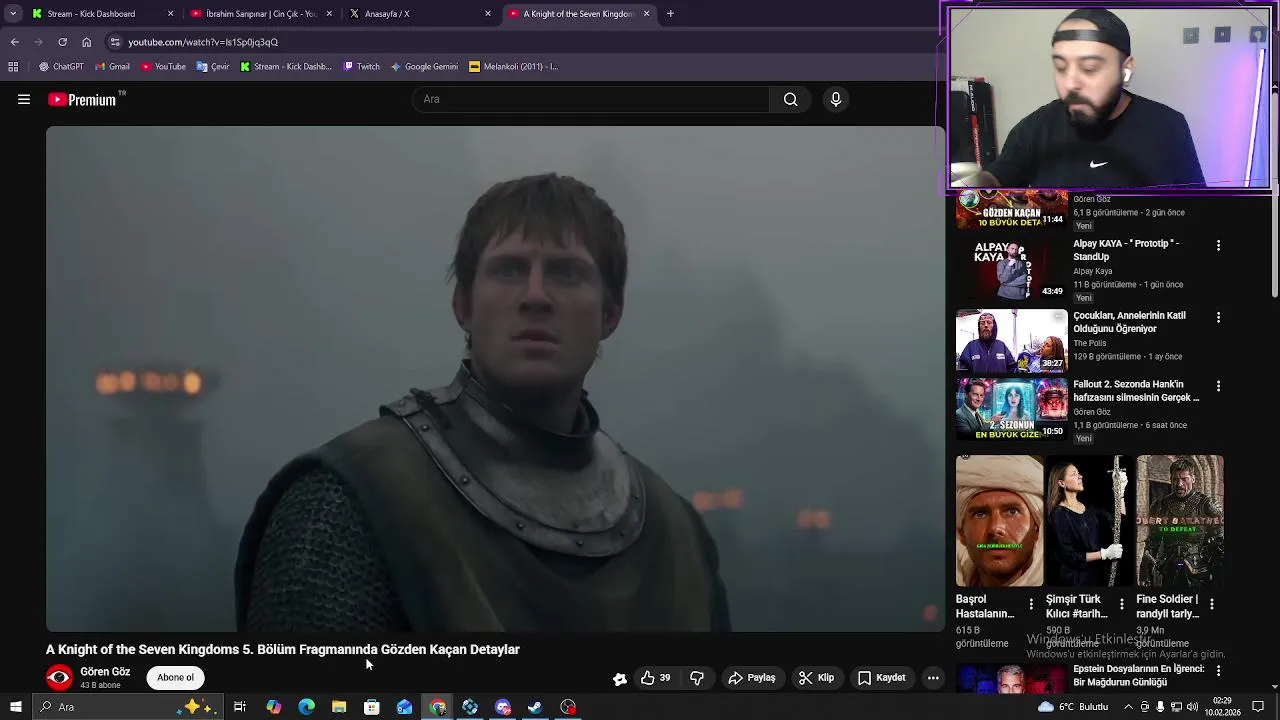The width and height of the screenshot is (1280, 720).
Task: Show hidden tray icons chevron
Action: click(x=1129, y=707)
